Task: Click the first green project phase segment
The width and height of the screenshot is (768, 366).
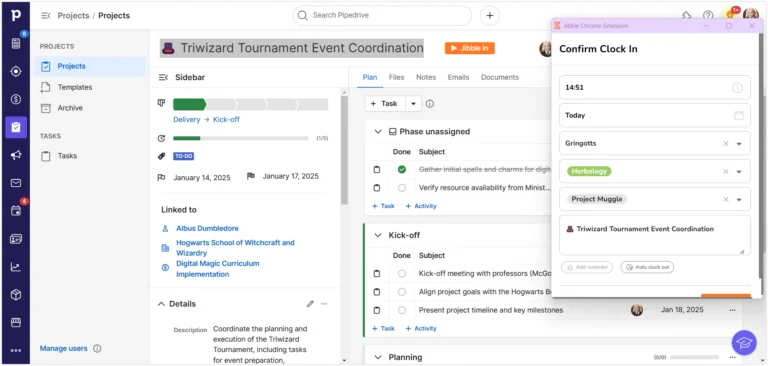Action: tap(189, 104)
